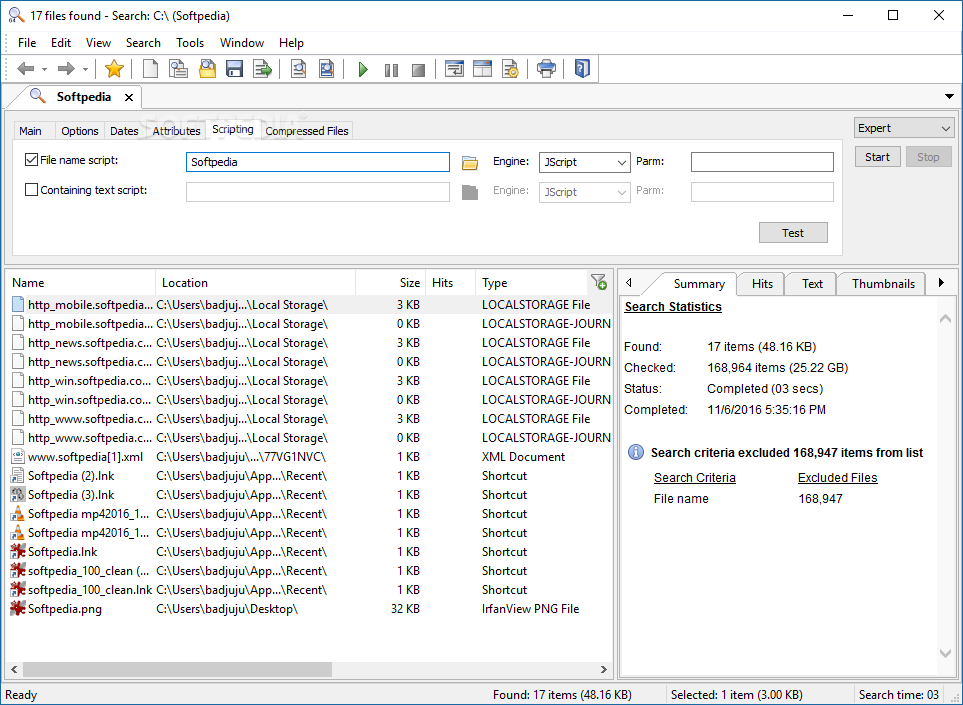Click the Back arrow toolbar icon
Image resolution: width=963 pixels, height=705 pixels.
click(x=25, y=69)
